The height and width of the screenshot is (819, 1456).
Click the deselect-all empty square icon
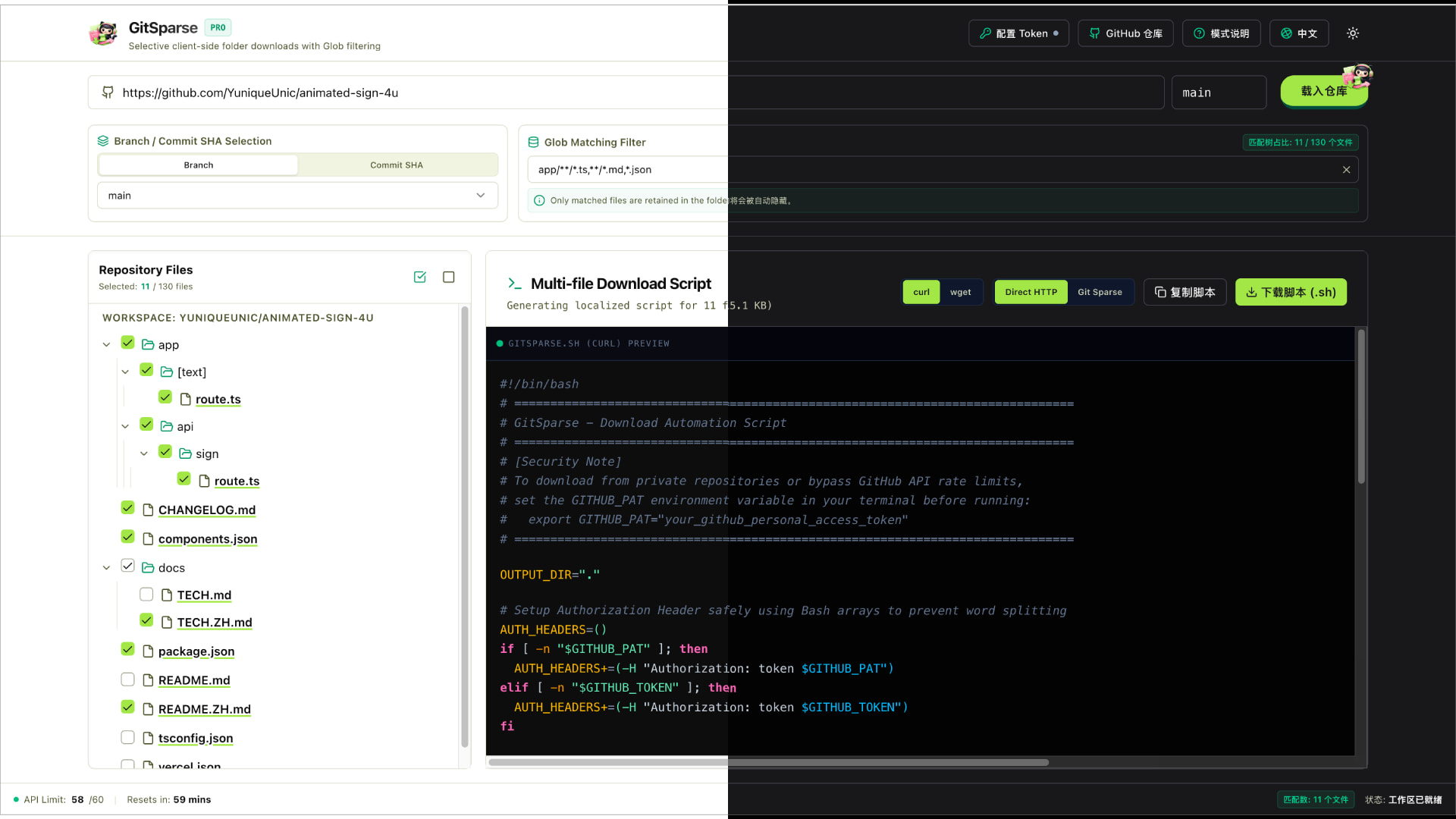[x=449, y=278]
